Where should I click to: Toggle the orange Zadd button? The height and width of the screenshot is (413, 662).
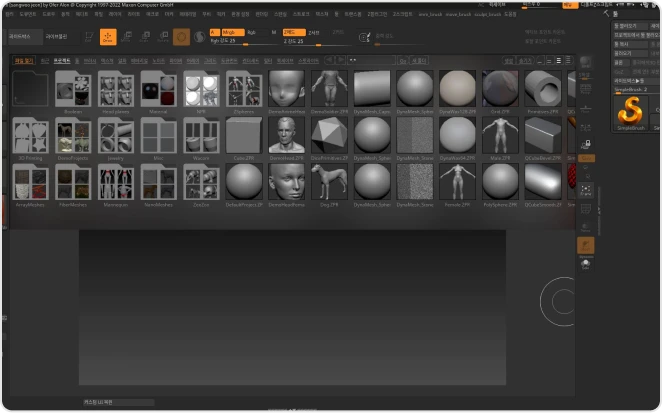(x=294, y=33)
